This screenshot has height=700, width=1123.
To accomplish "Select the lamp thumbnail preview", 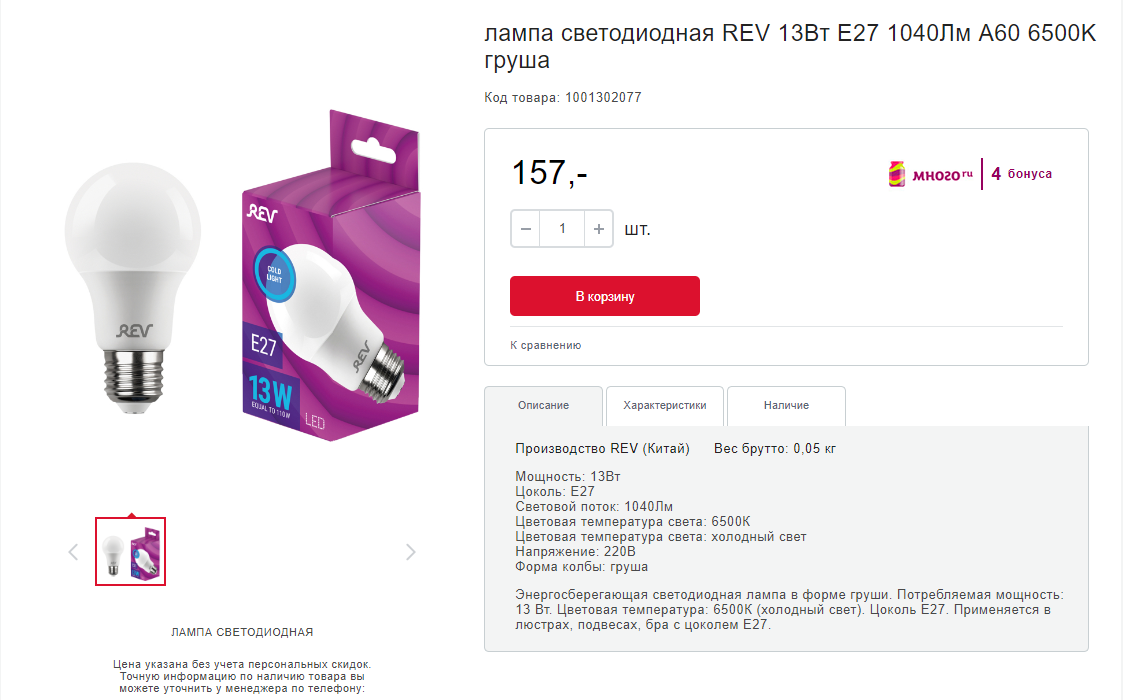I will click(x=130, y=552).
